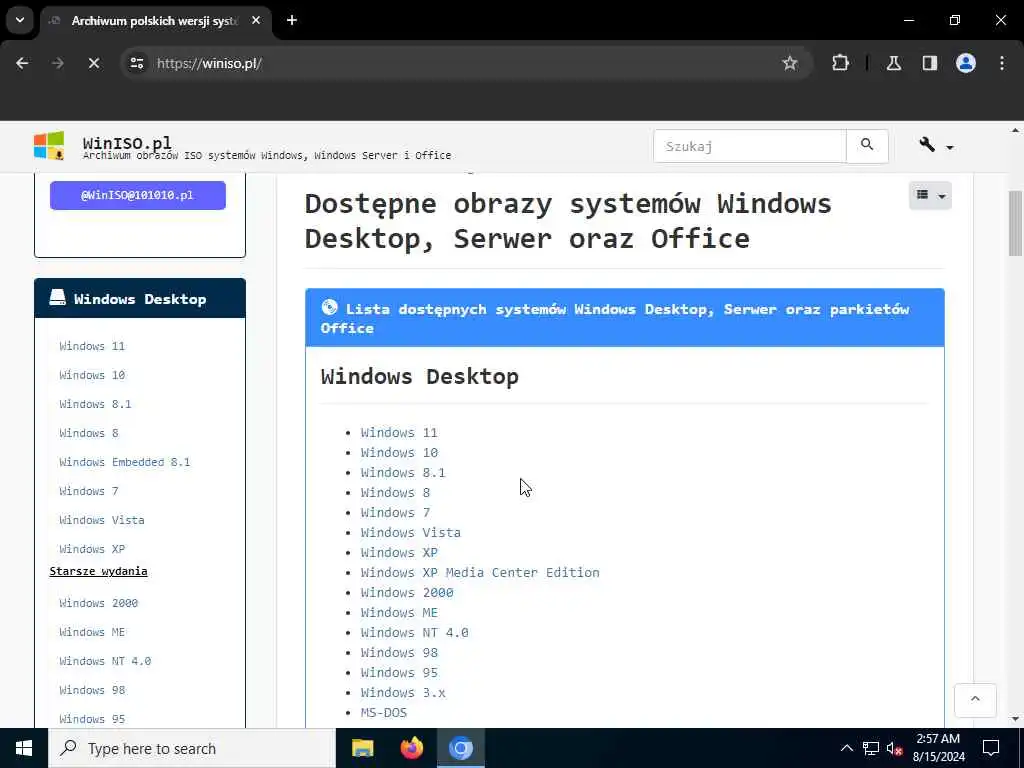Stop page loading with X button
Viewport: 1024px width, 768px height.
click(93, 63)
